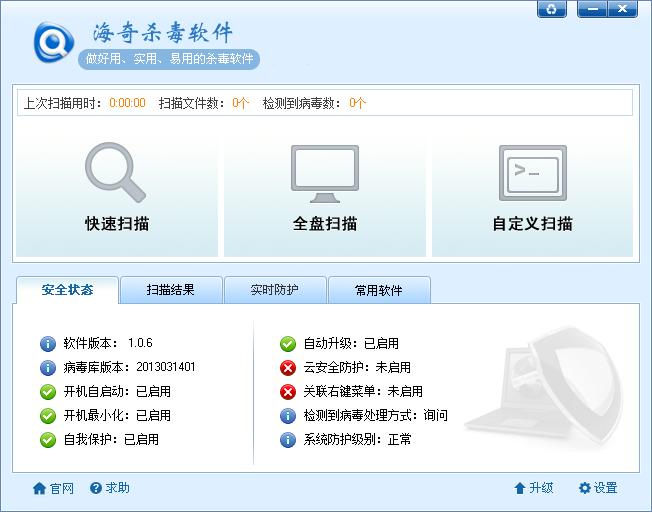Click the terminal icon for 自定义扫描

point(532,172)
